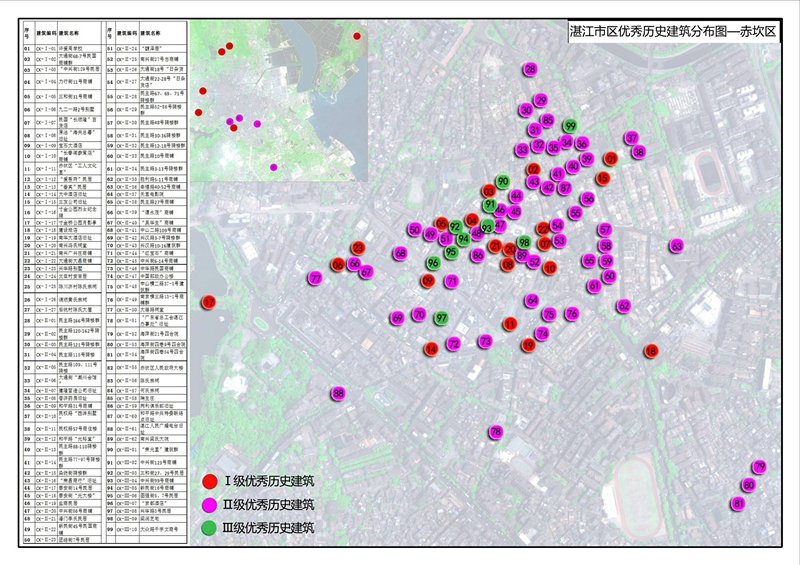Click the inset overview map thumbnail
This screenshot has height=565, width=800.
[283, 100]
